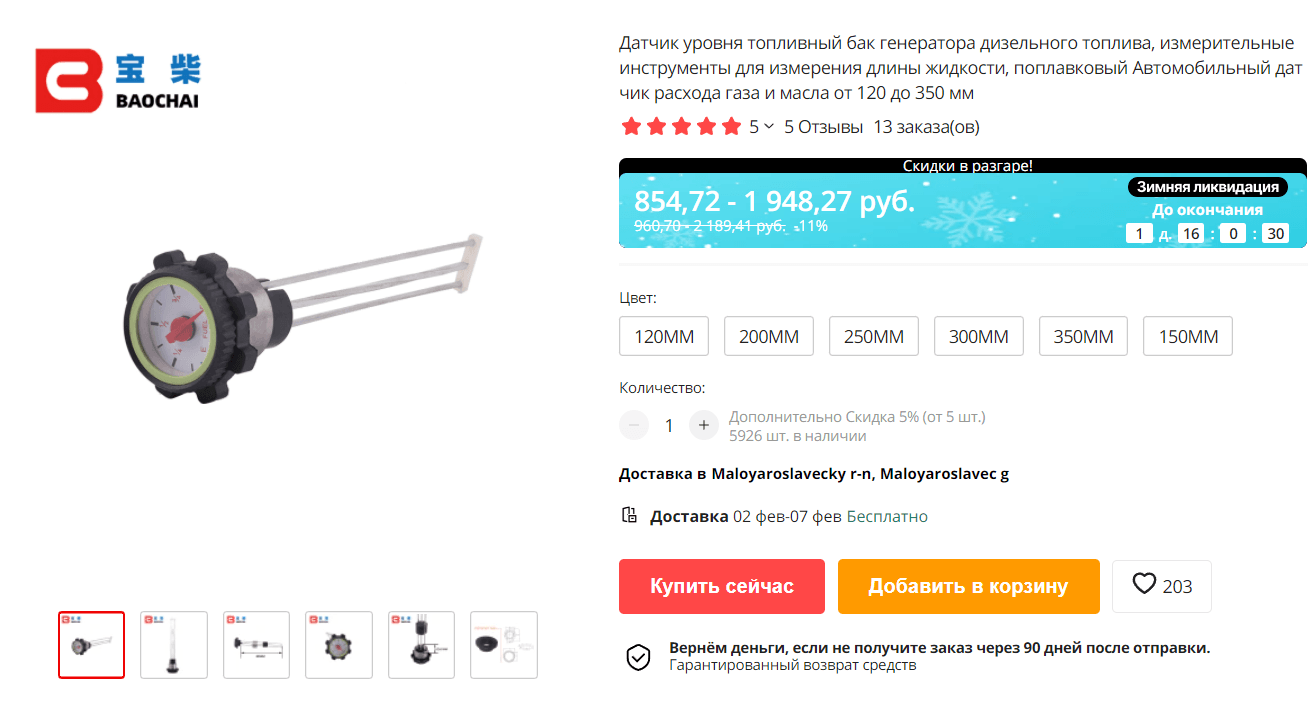Click the quantity input field showing 1
The width and height of the screenshot is (1311, 701).
pyautogui.click(x=669, y=425)
